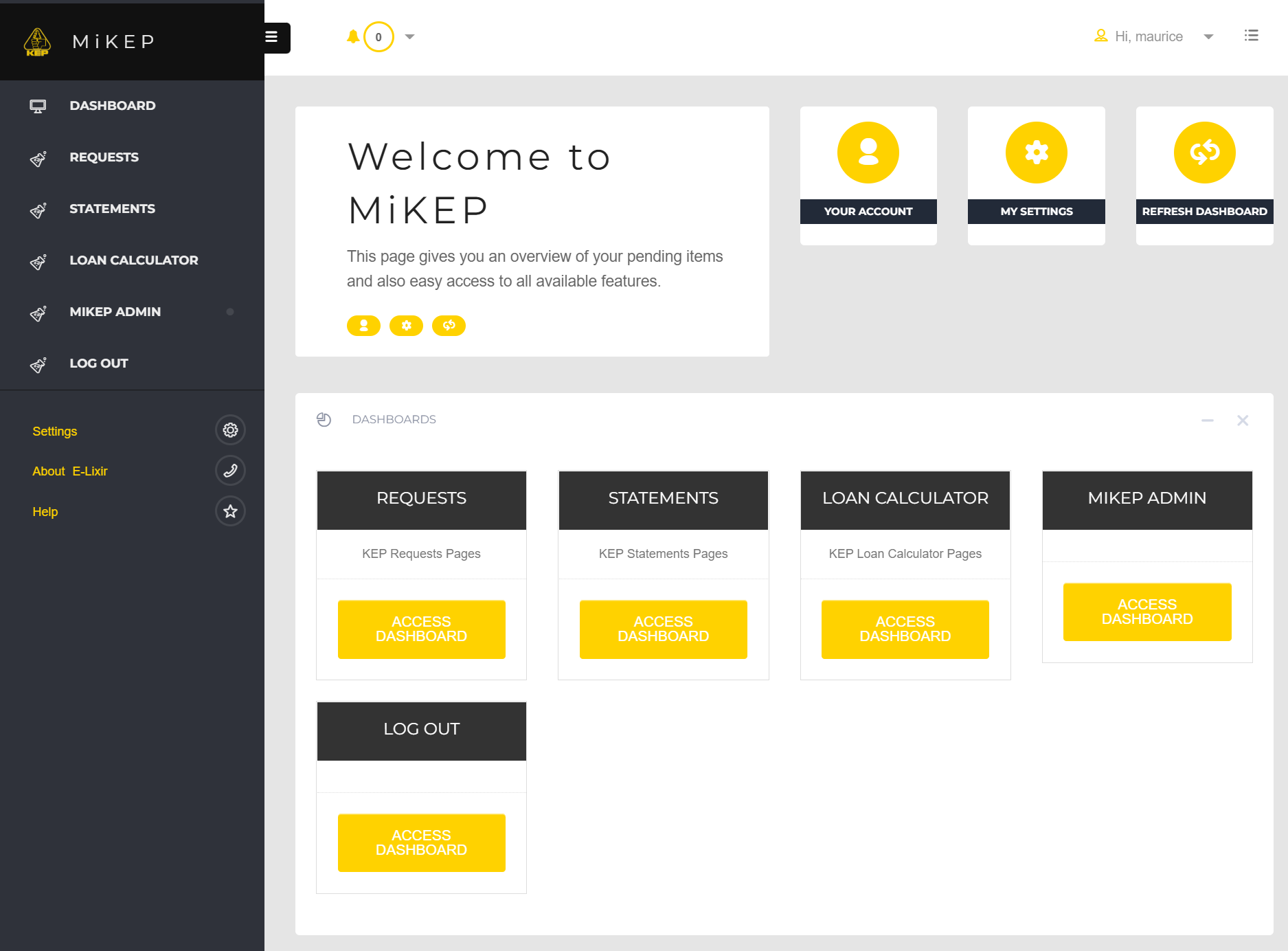Click the list icon at top right
This screenshot has height=951, width=1288.
click(x=1251, y=36)
